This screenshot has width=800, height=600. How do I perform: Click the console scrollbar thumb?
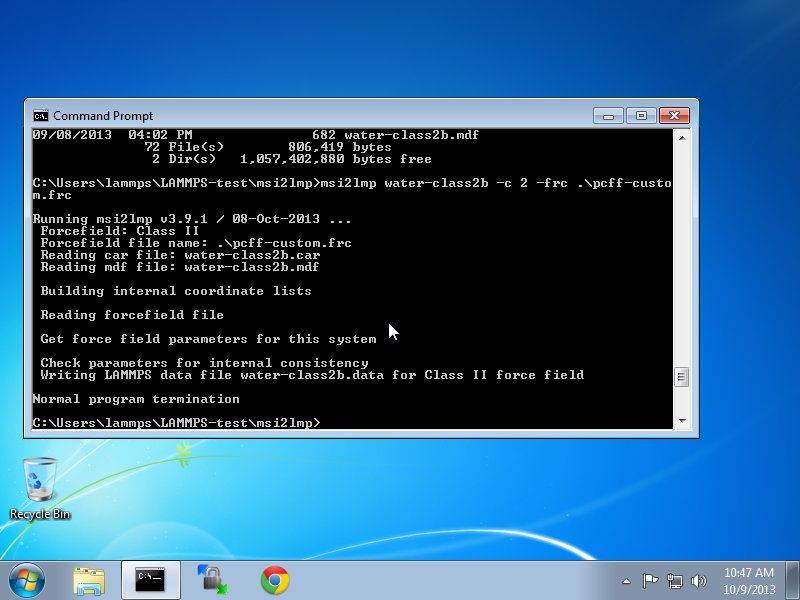tap(682, 378)
